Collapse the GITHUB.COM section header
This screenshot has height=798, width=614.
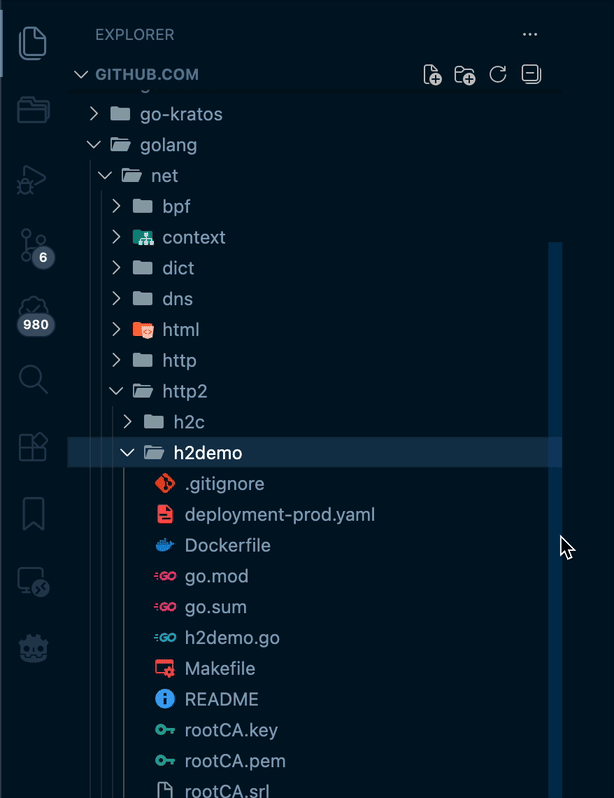point(147,75)
